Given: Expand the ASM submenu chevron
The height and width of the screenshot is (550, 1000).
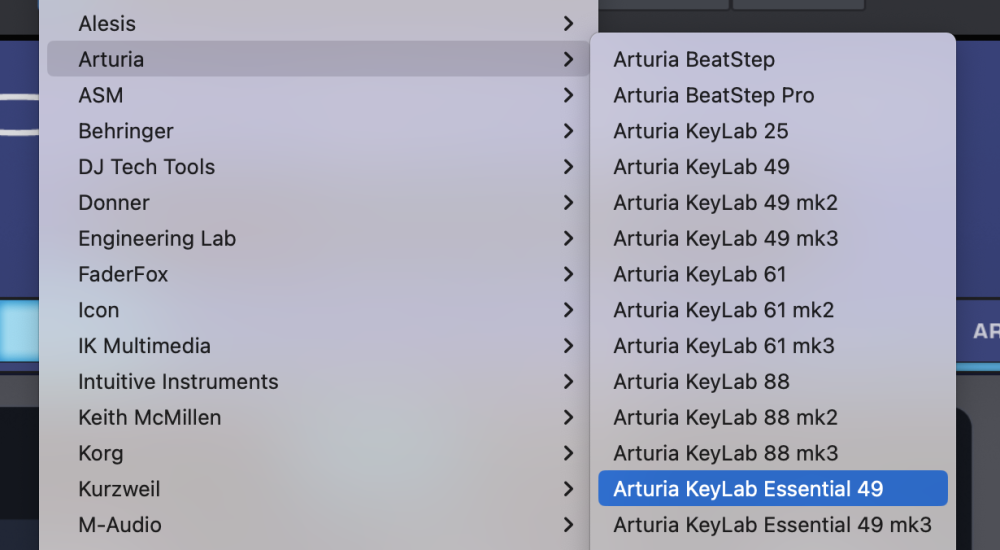Looking at the screenshot, I should 568,95.
